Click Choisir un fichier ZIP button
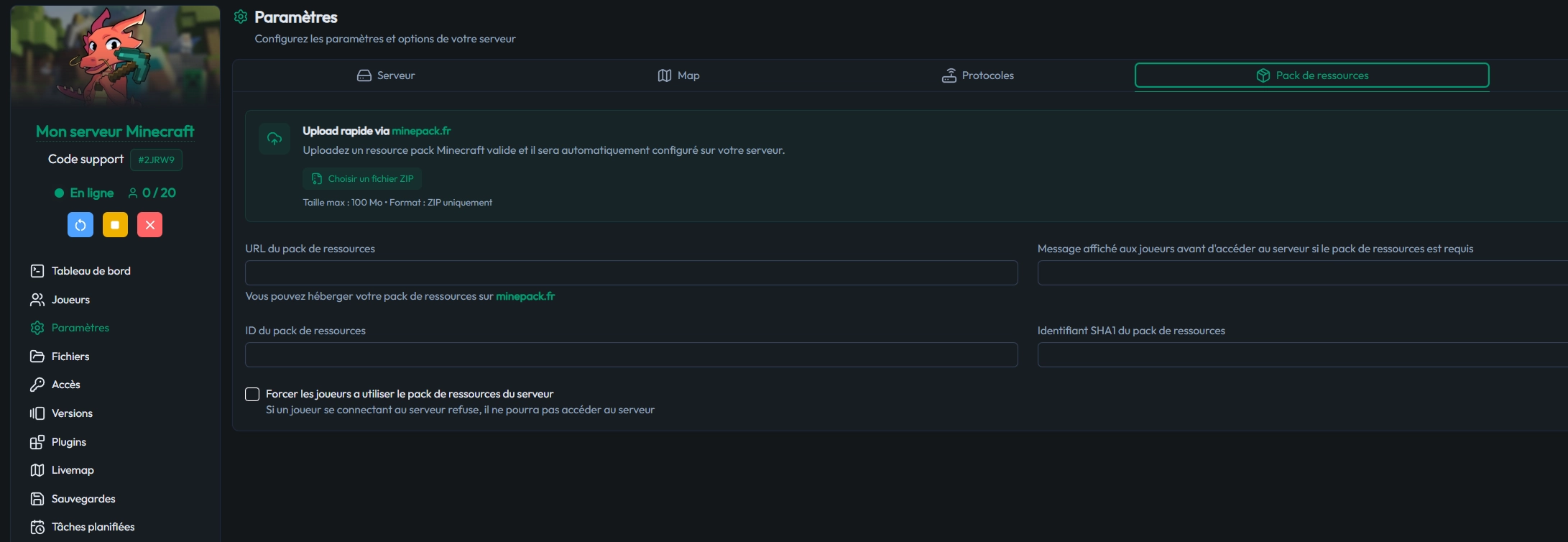 click(362, 179)
